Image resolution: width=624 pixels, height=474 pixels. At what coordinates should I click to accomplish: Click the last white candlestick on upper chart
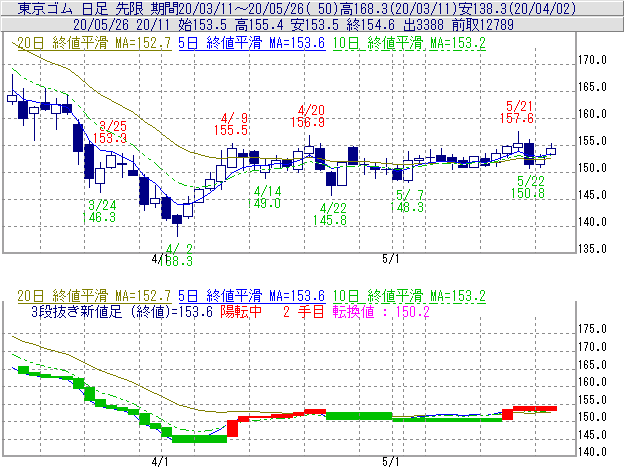pyautogui.click(x=551, y=151)
